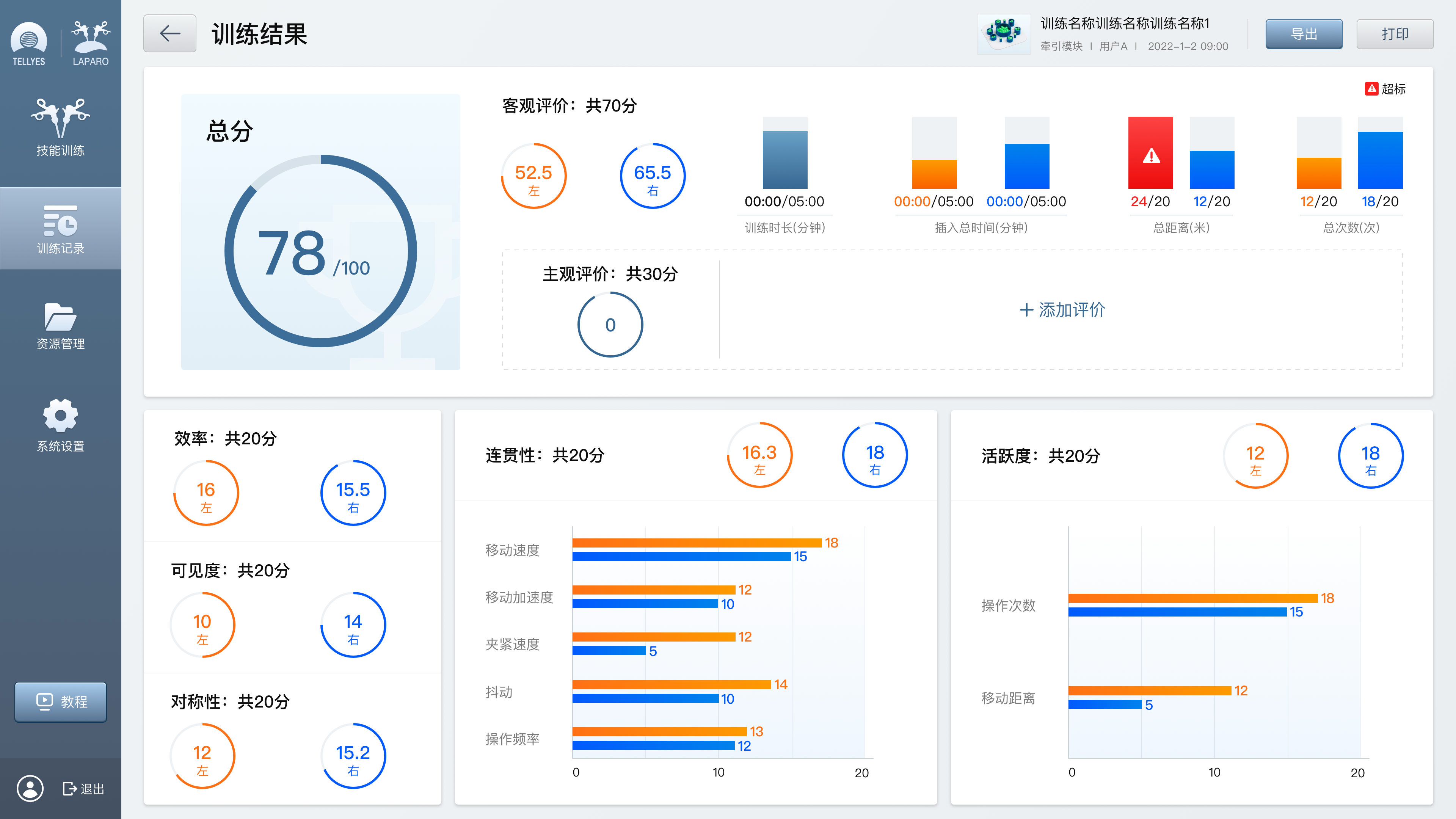Click the back arrow button
Image resolution: width=1456 pixels, height=819 pixels.
[169, 34]
